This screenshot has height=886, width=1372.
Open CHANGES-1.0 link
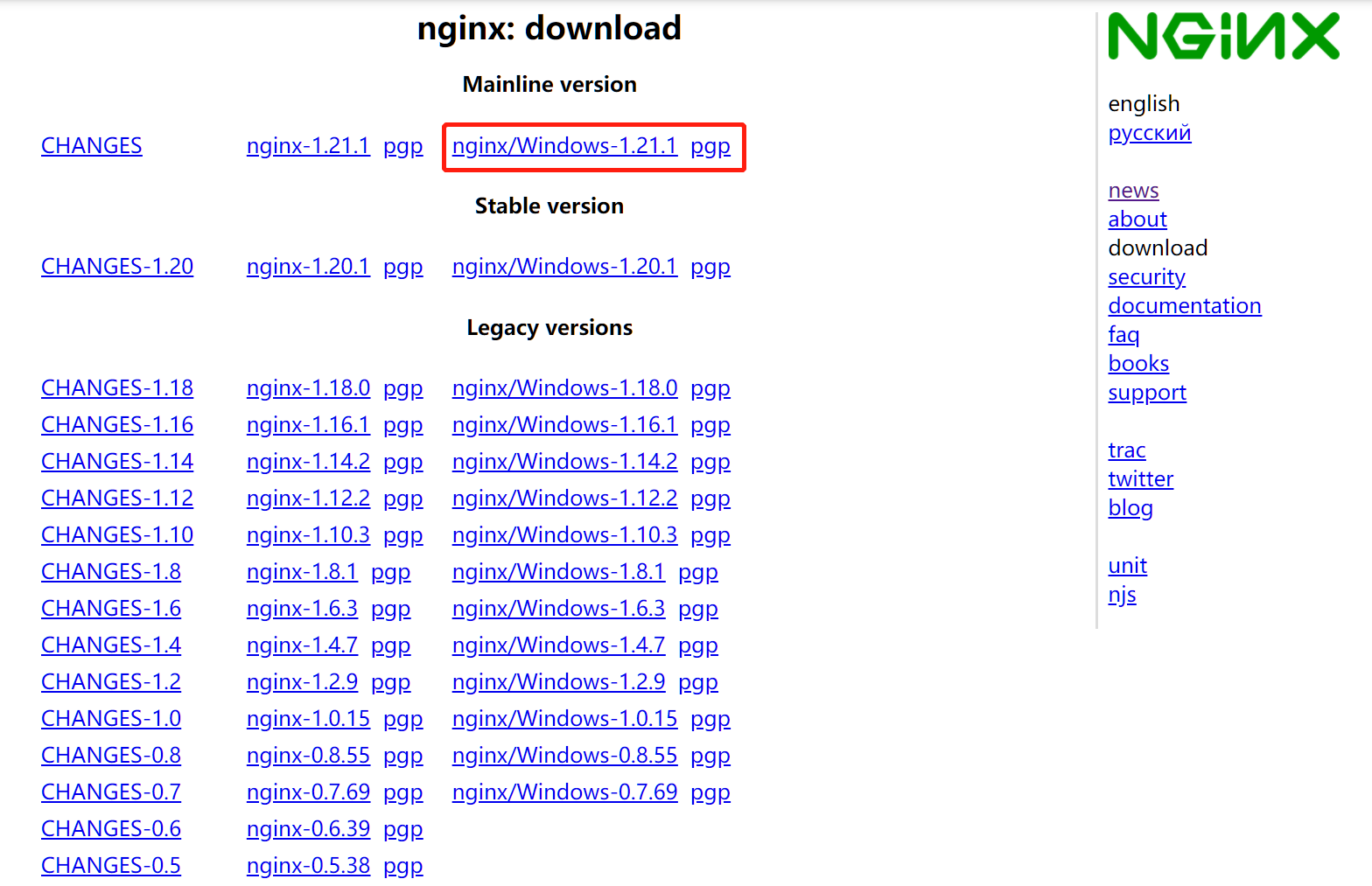(x=111, y=719)
